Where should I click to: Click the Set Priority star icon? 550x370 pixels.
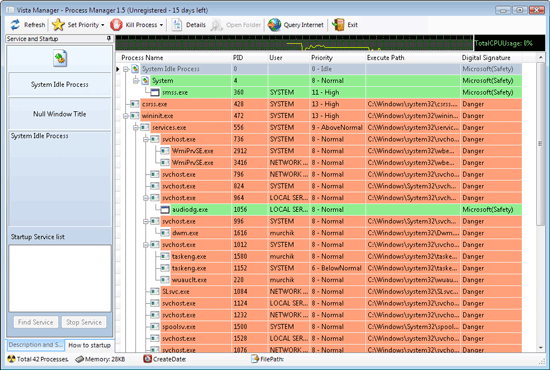point(58,25)
